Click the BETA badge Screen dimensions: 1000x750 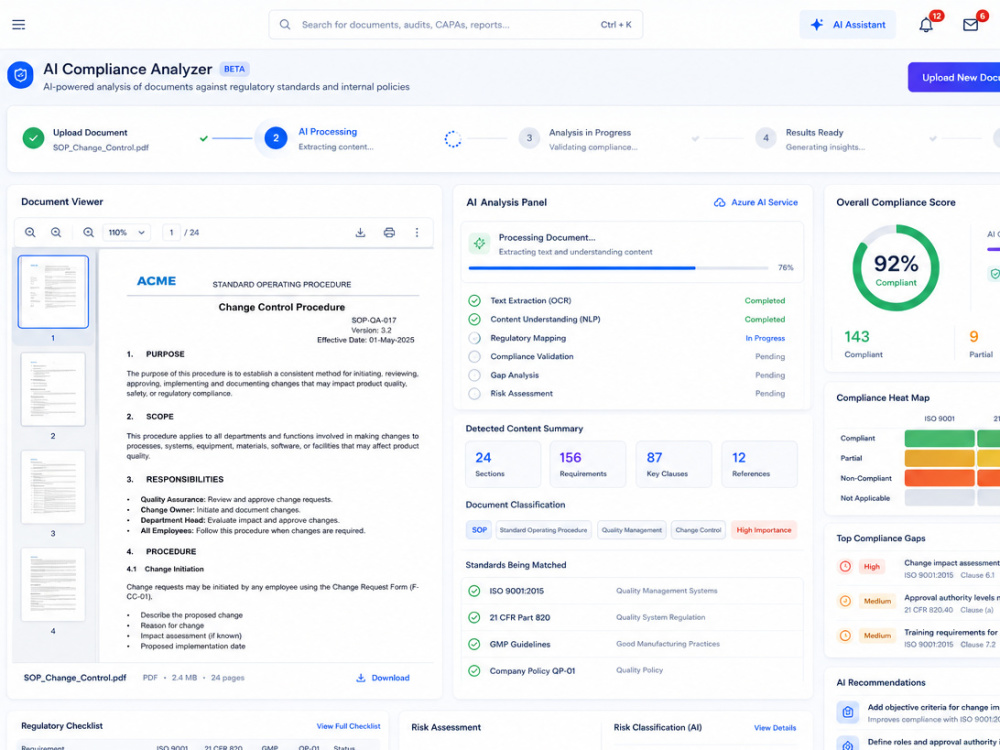[234, 69]
